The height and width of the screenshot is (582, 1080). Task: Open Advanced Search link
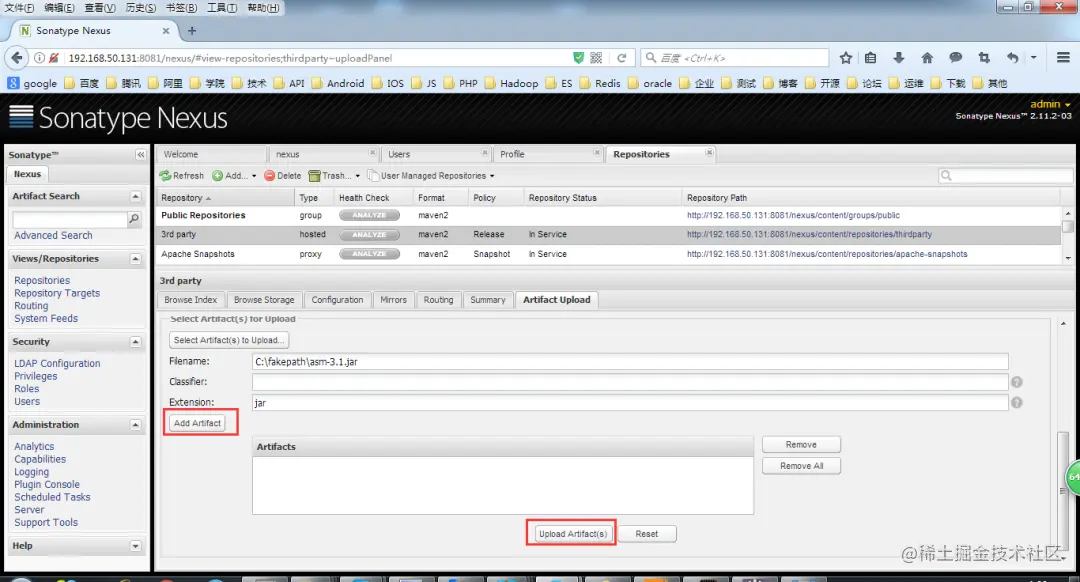click(53, 236)
